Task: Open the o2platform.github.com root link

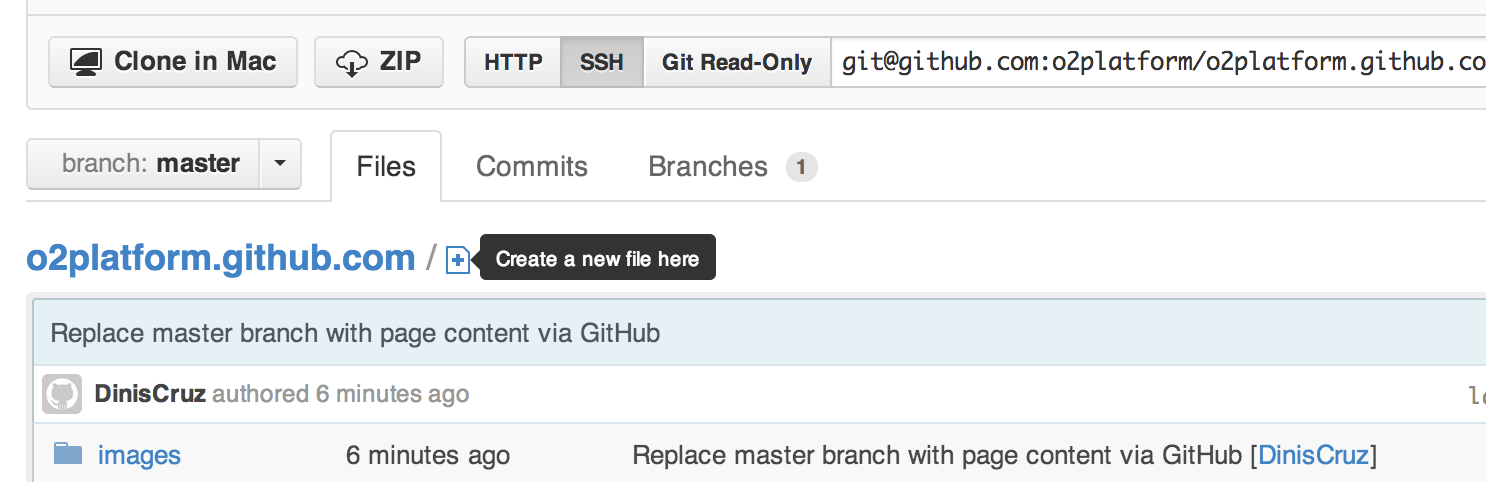Action: point(221,258)
